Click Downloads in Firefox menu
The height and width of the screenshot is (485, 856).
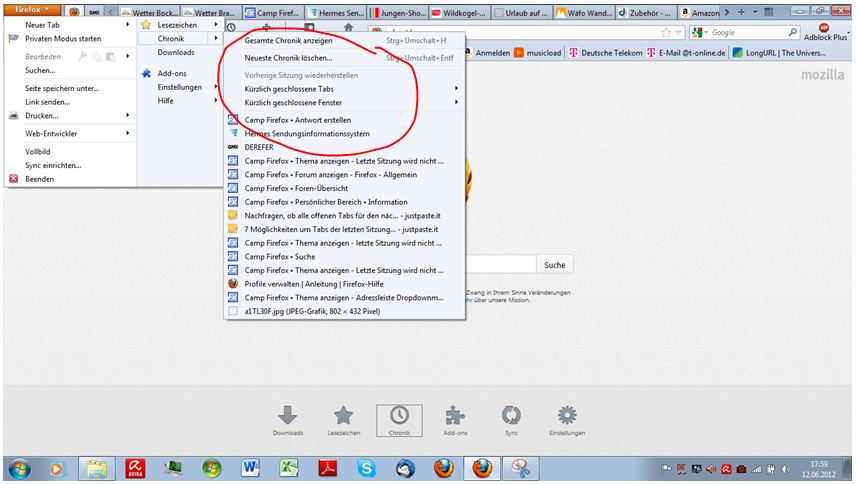coord(180,52)
